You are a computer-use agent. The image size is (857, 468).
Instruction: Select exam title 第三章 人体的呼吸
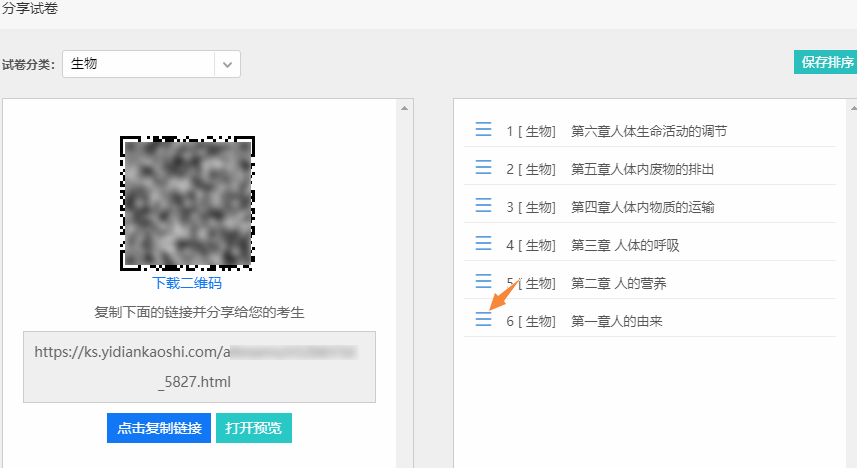point(625,245)
